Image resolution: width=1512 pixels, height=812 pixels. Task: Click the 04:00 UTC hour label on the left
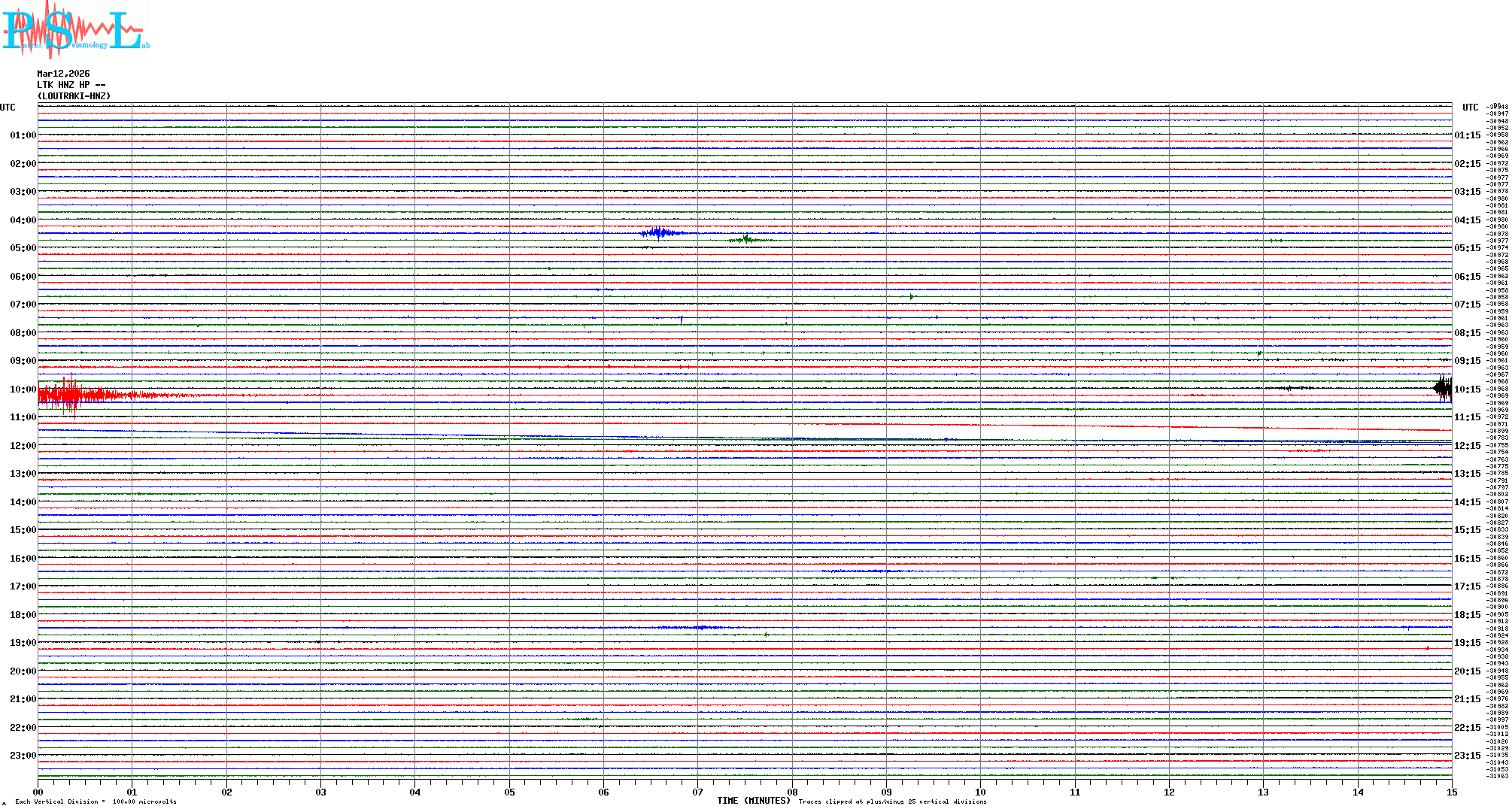click(23, 220)
